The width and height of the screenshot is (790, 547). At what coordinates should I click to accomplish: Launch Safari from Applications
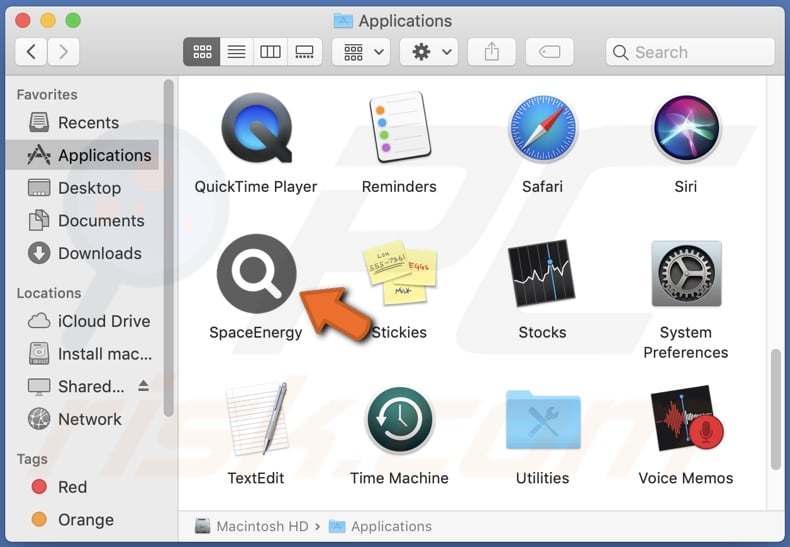543,128
